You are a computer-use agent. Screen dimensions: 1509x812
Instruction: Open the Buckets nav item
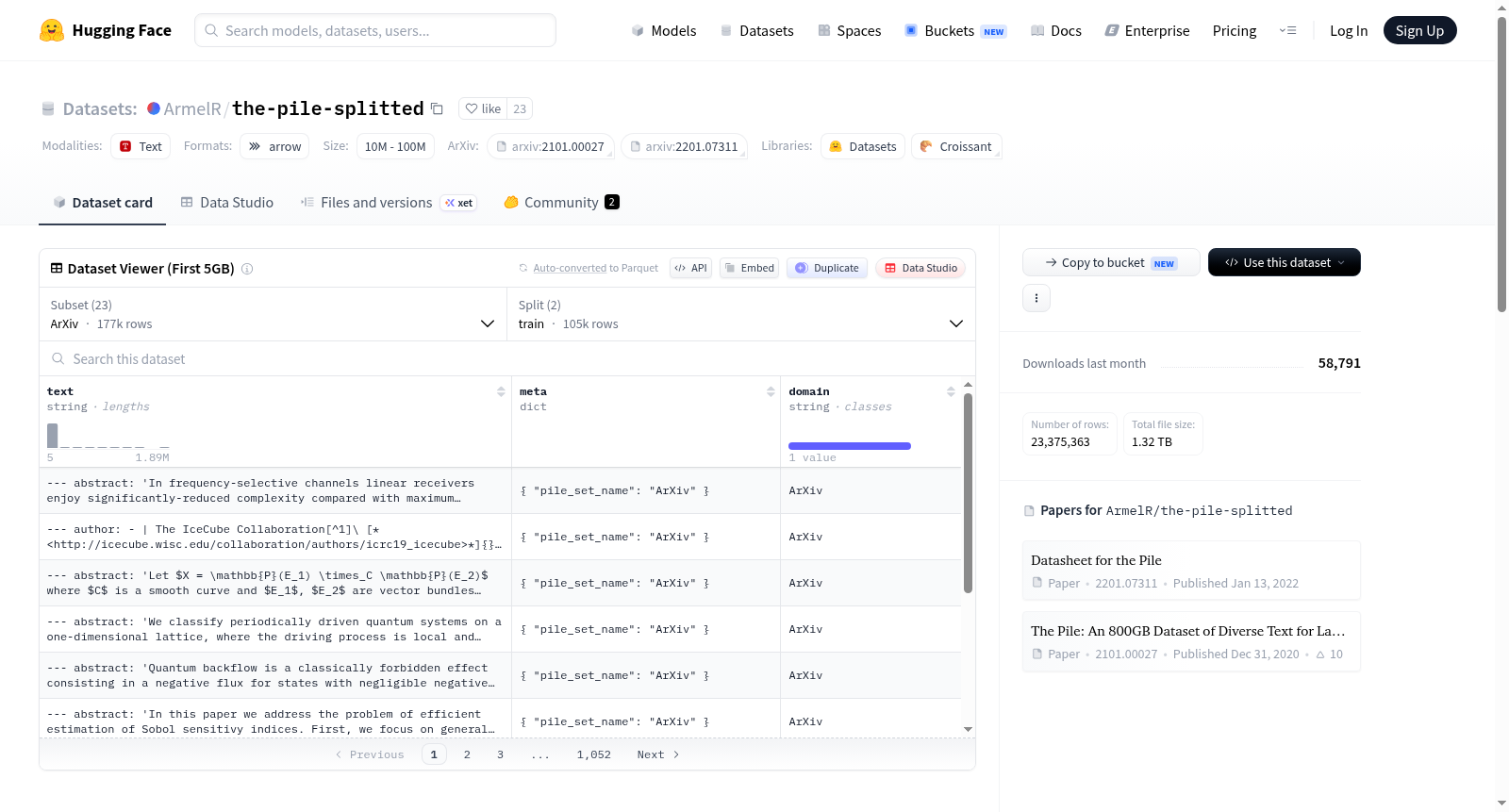click(x=955, y=30)
